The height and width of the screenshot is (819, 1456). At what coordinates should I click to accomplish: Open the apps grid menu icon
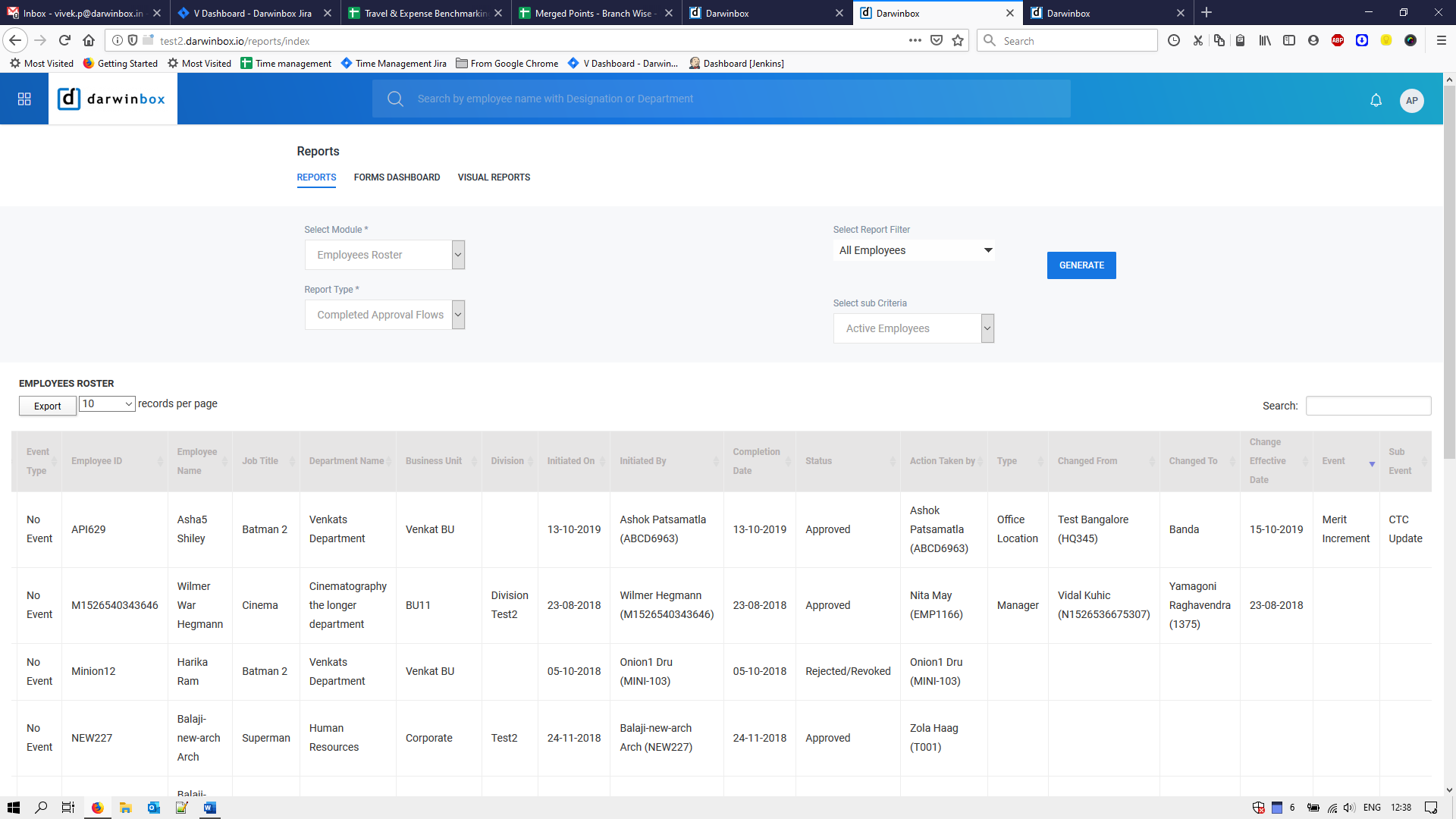(x=24, y=99)
